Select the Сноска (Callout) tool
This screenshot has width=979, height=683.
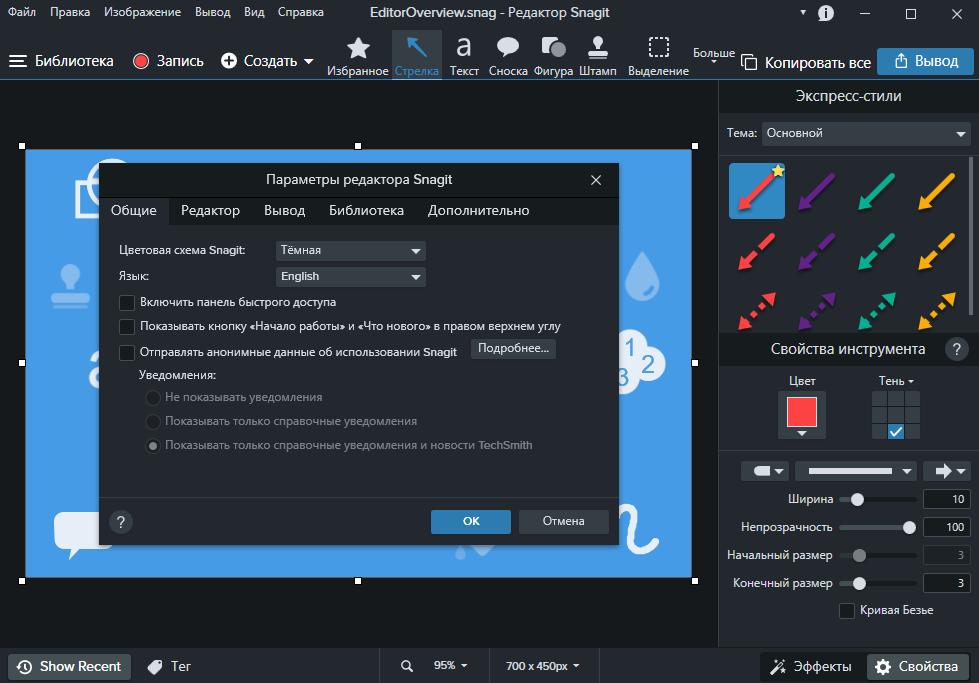point(508,56)
